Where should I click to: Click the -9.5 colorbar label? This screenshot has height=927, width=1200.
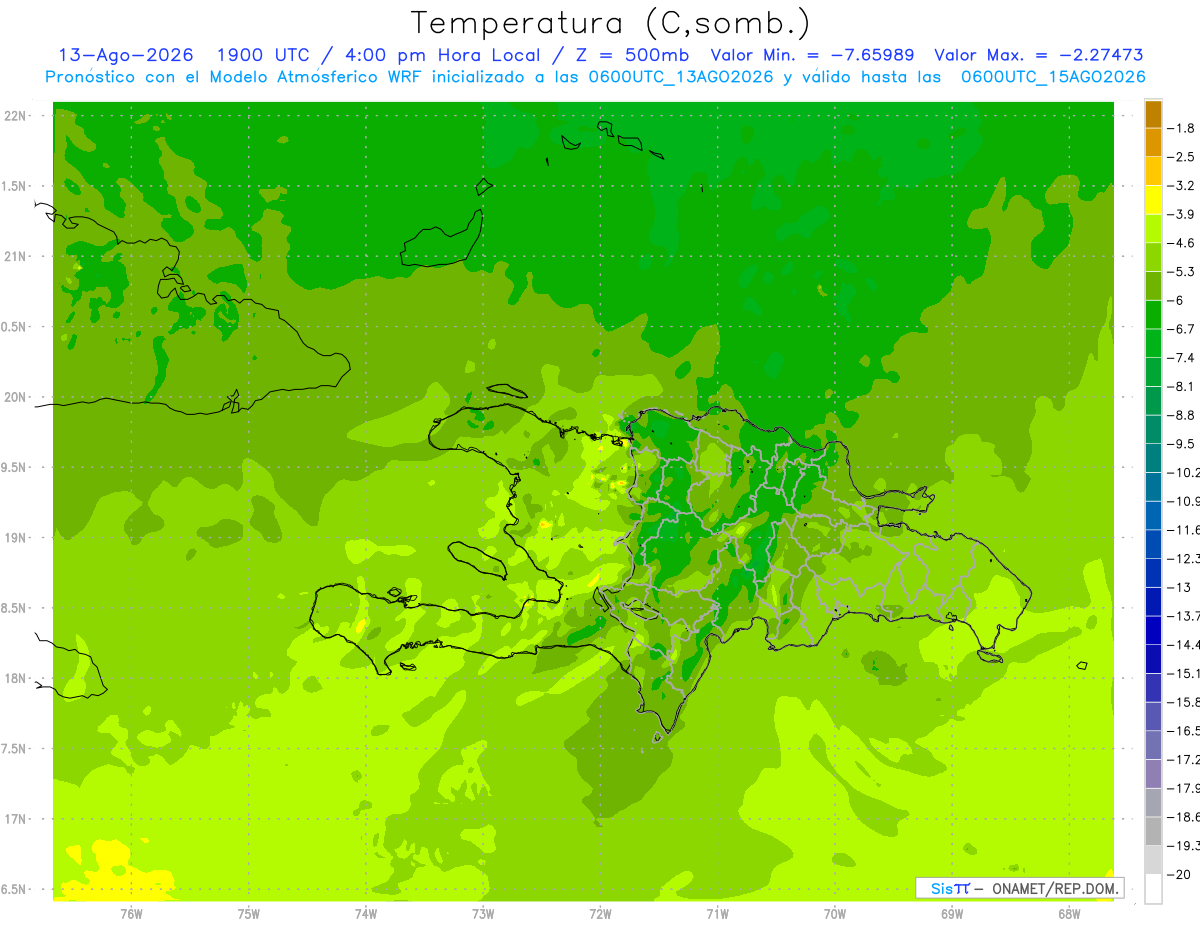click(x=1183, y=444)
